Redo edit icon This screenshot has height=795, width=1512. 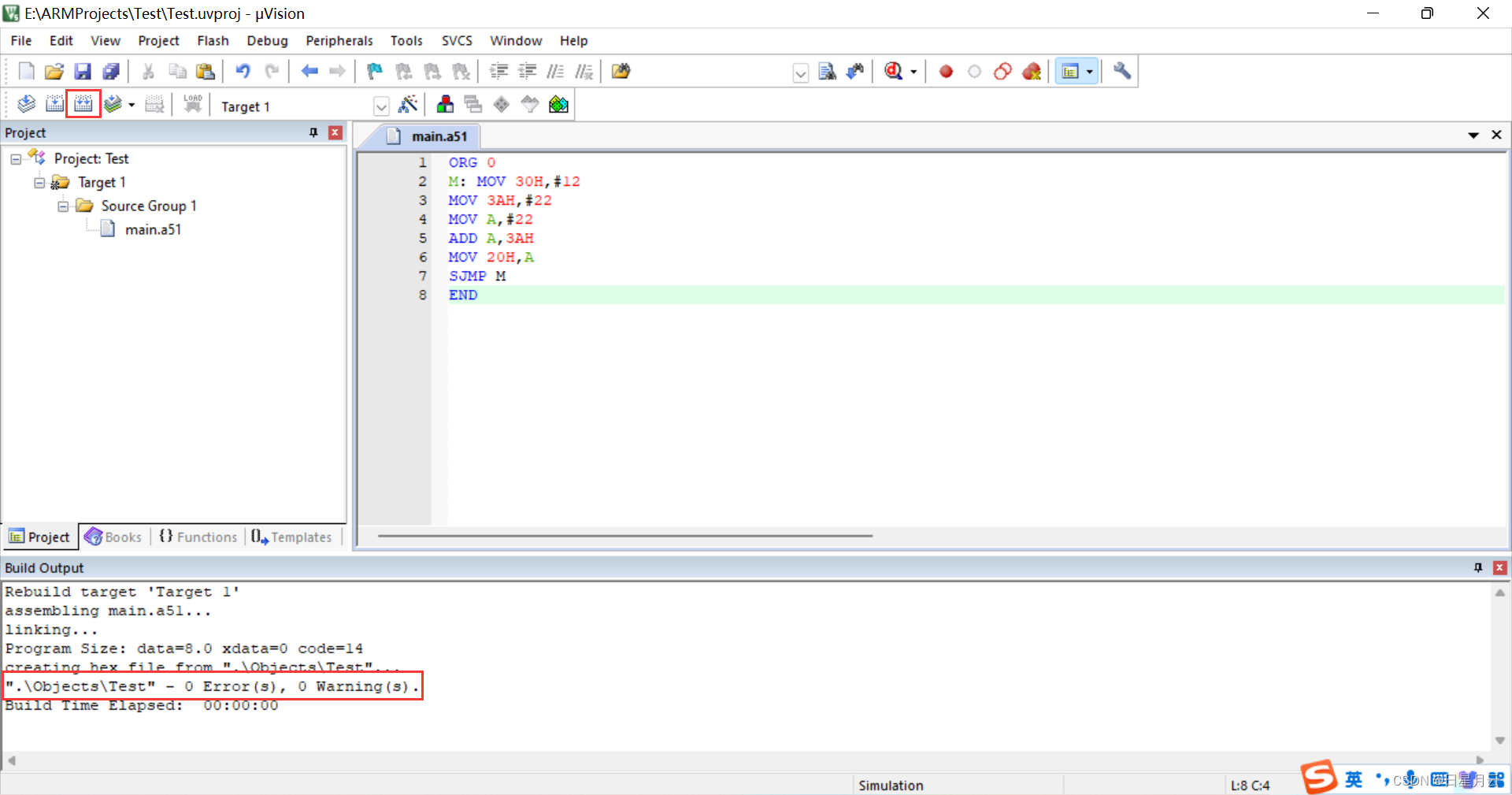[272, 72]
